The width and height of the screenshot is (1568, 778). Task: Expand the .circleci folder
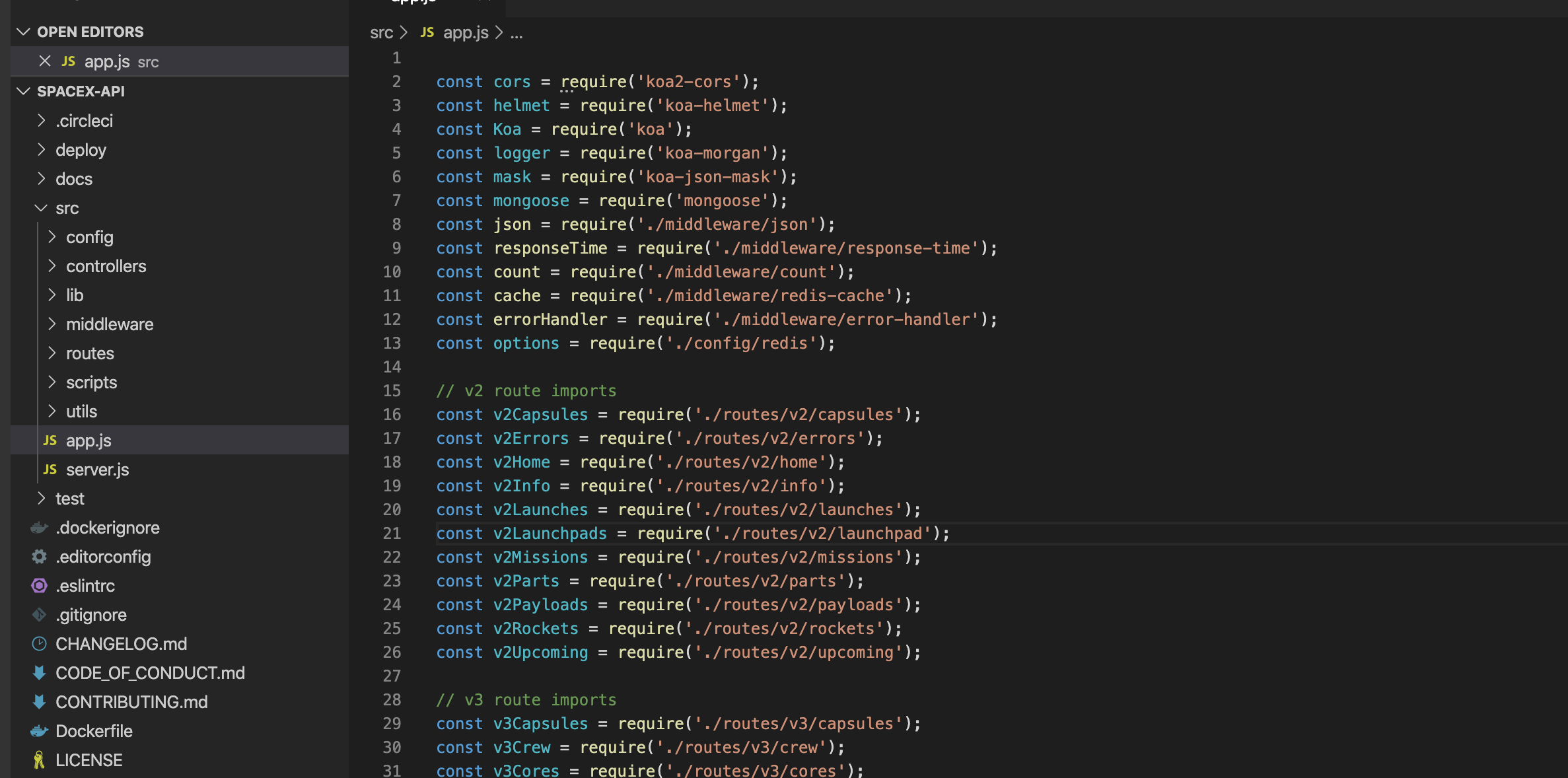coord(41,121)
